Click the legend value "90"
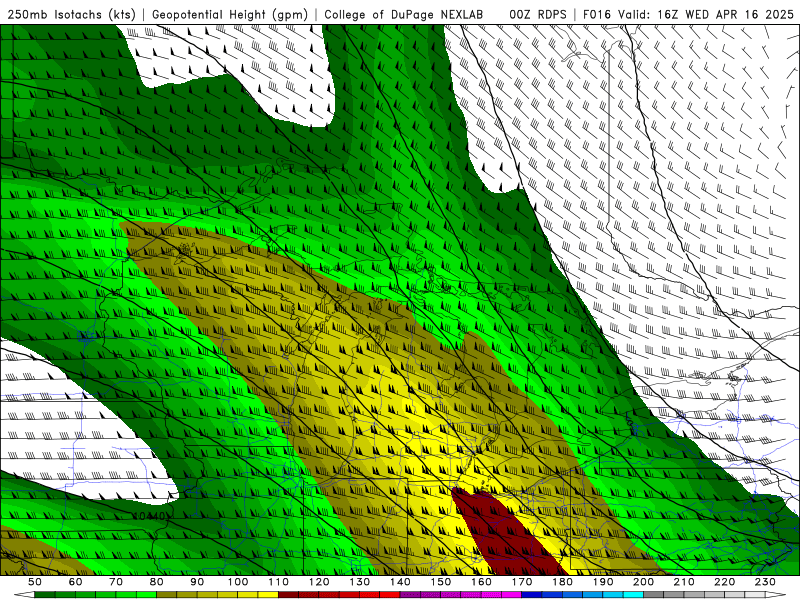Viewport: 800px width, 600px height. pos(197,582)
